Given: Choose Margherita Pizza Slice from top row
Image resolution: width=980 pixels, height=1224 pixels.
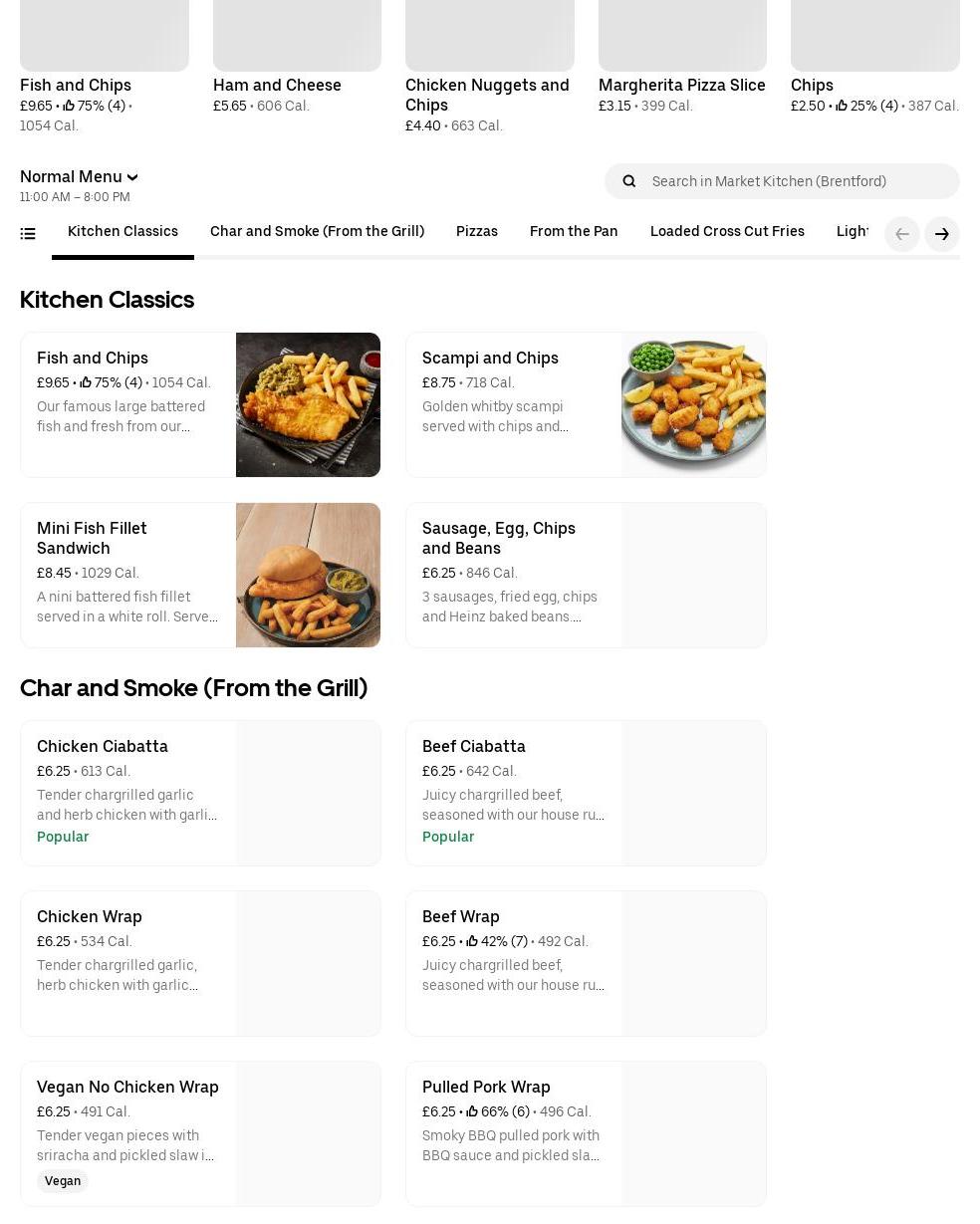Looking at the screenshot, I should [681, 86].
